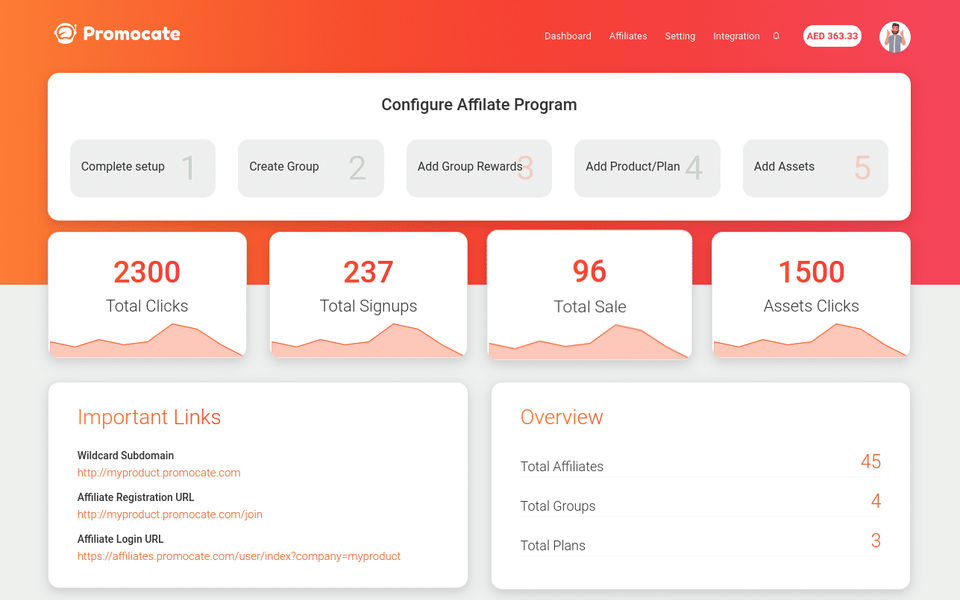
Task: Select the Add Group Rewards step 3
Action: point(479,168)
